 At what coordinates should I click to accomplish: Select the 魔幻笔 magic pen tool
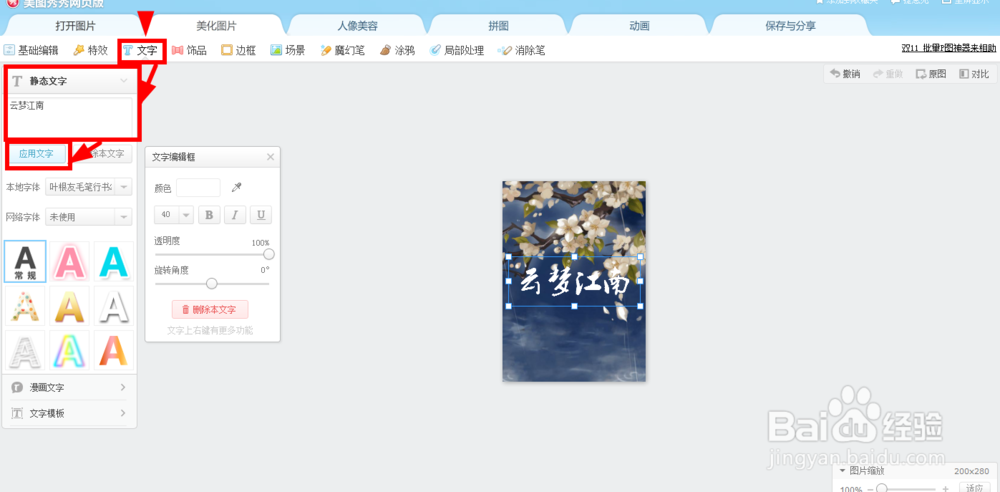click(342, 50)
